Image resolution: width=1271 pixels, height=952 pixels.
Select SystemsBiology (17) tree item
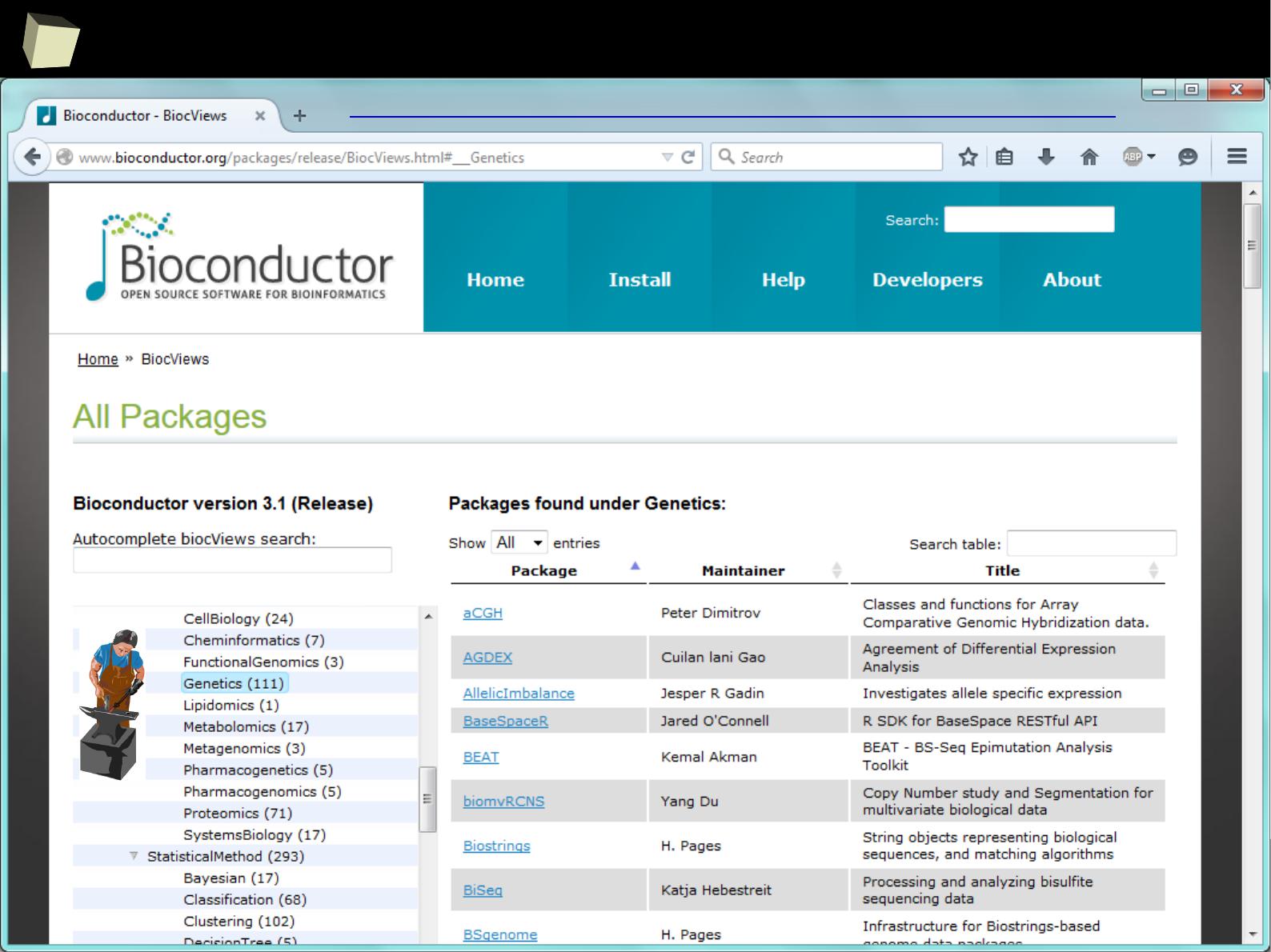(255, 834)
